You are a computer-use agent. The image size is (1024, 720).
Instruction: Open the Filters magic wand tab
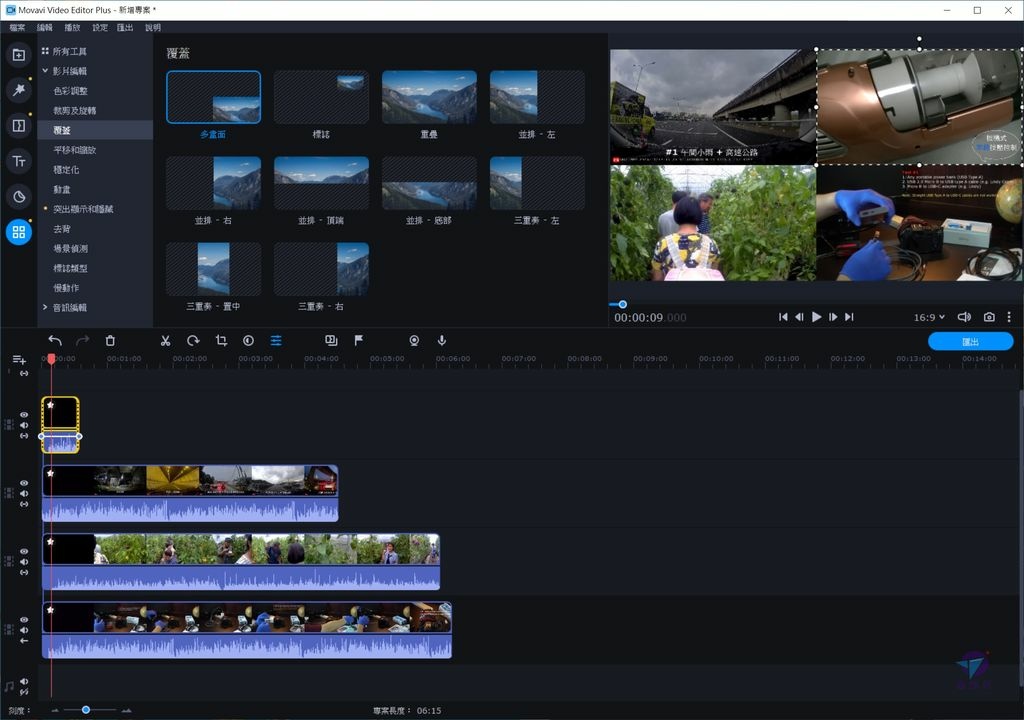19,90
